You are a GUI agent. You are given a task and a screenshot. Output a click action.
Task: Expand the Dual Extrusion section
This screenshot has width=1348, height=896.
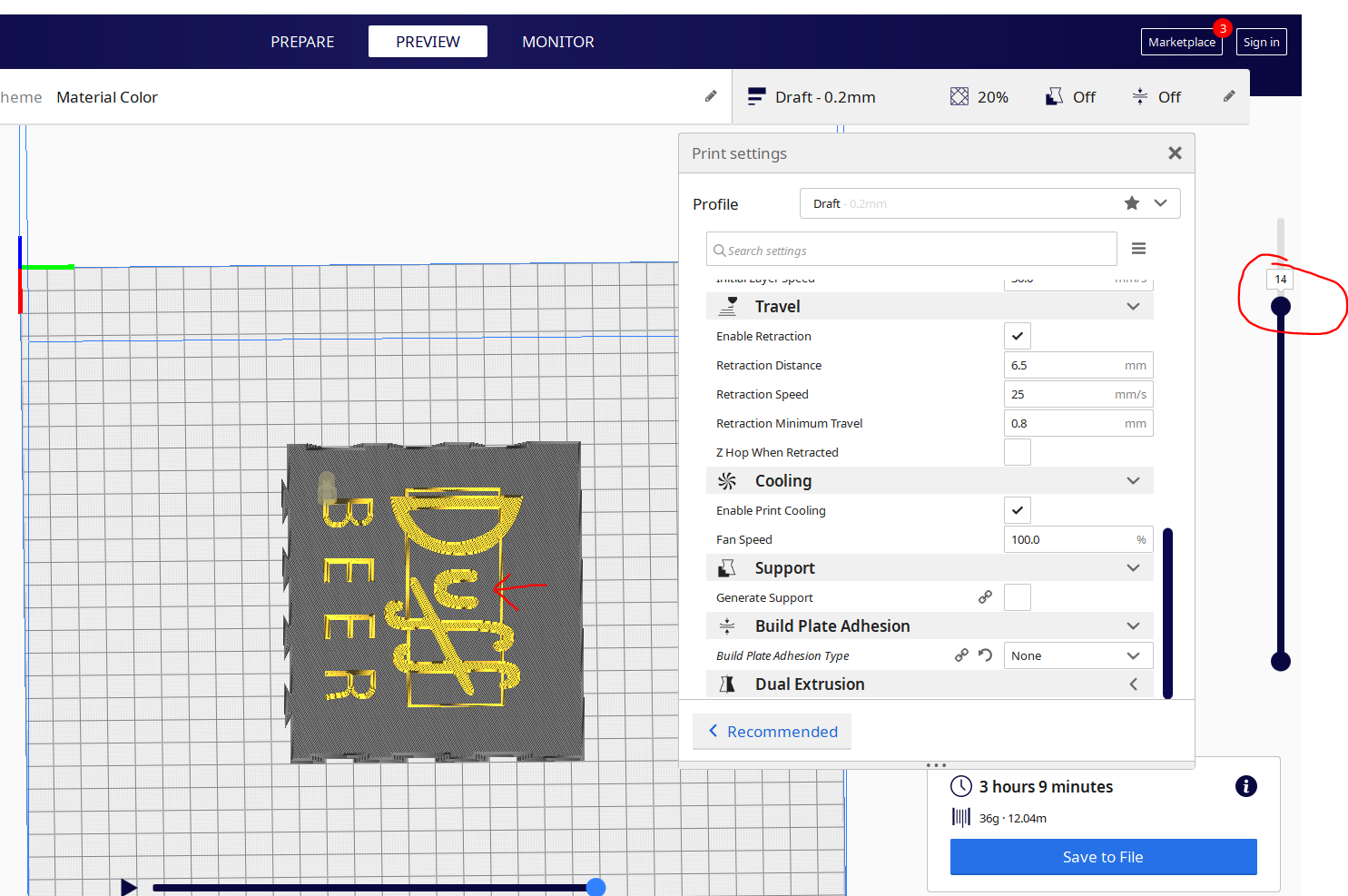1133,684
